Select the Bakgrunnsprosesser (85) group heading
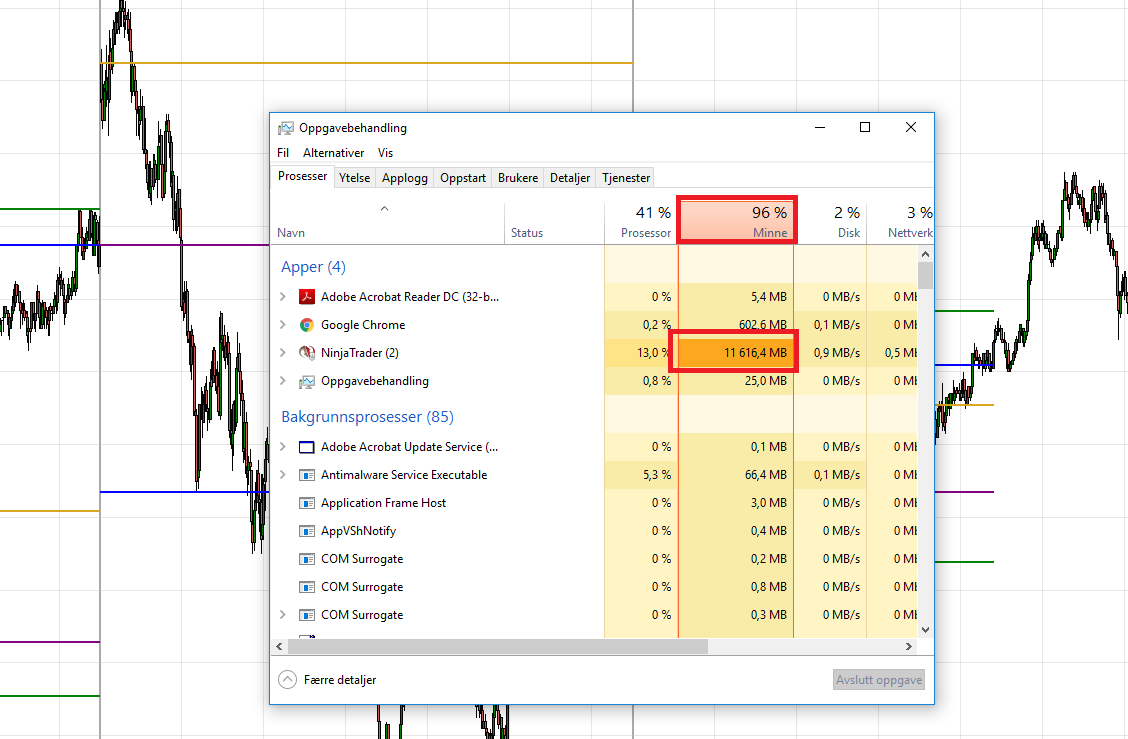The image size is (1128, 739). pyautogui.click(x=367, y=417)
